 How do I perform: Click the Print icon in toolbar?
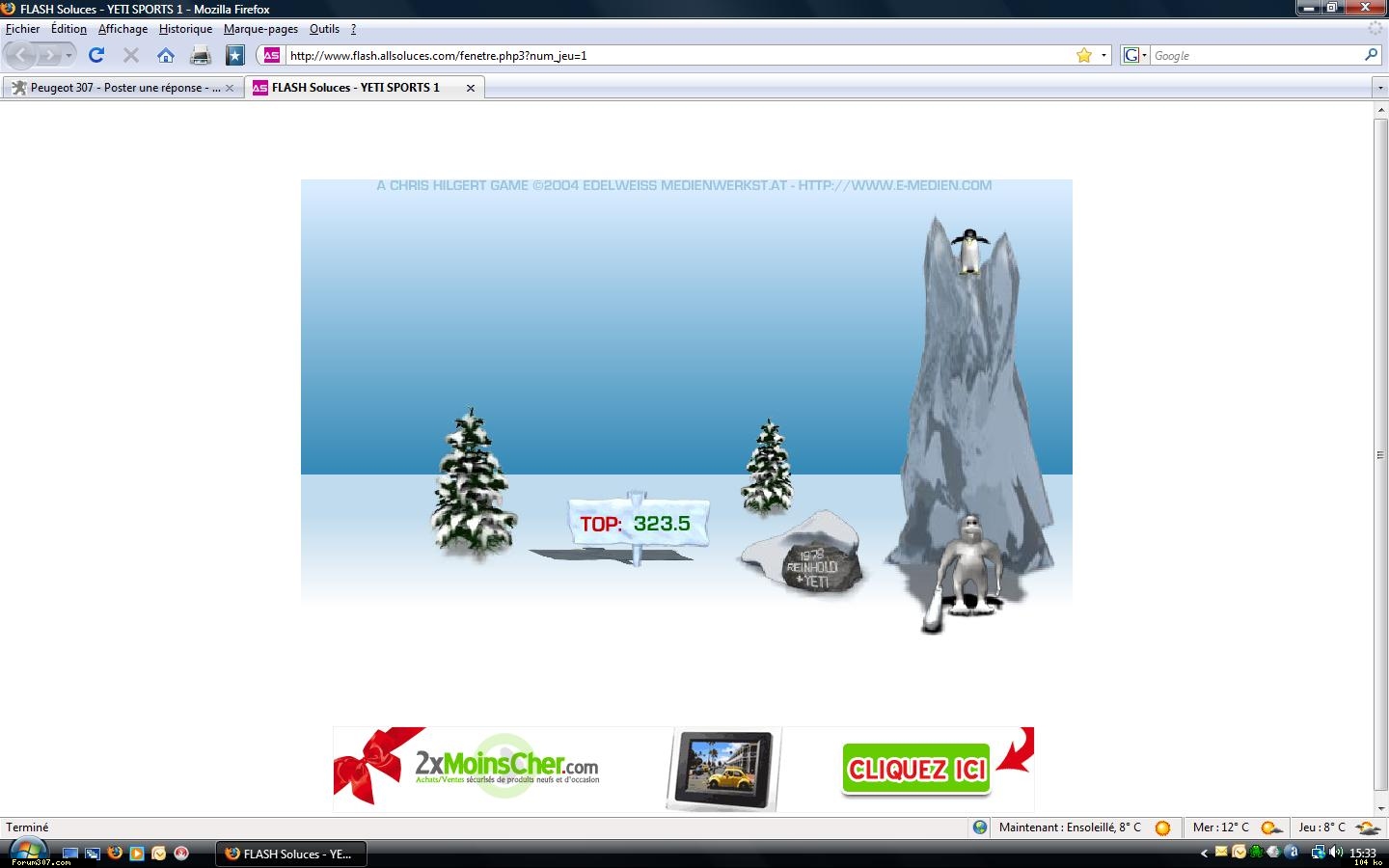(201, 55)
